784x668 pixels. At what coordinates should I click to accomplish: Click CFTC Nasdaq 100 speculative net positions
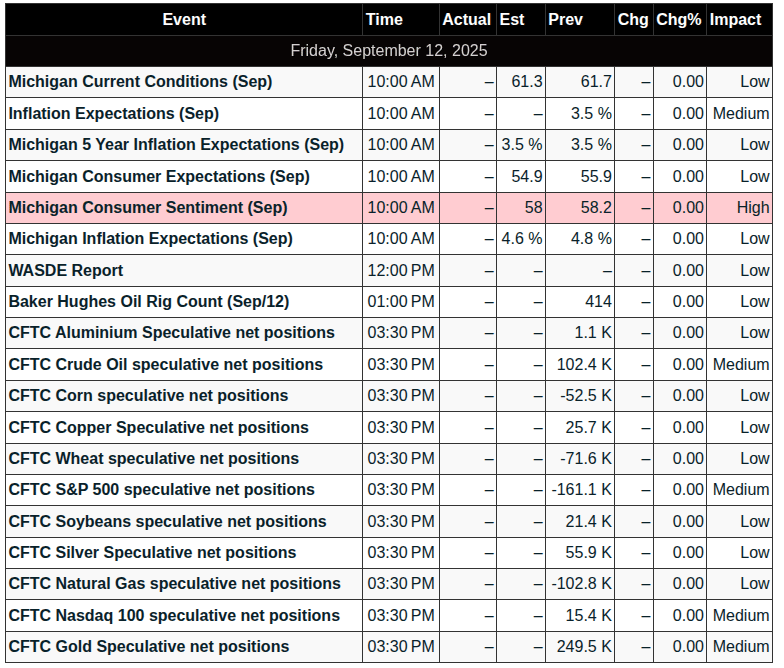(174, 616)
